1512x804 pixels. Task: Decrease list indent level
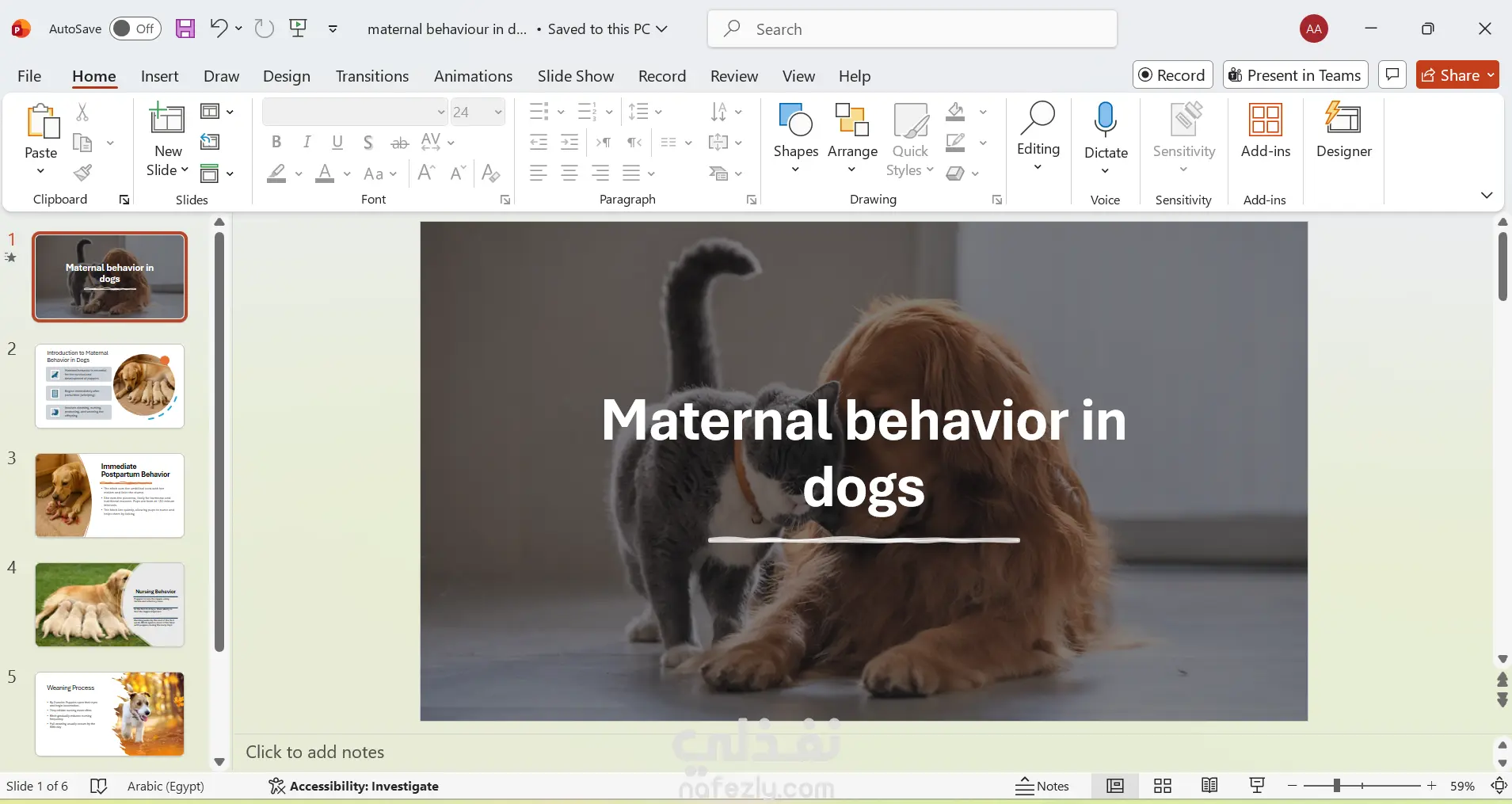[x=539, y=143]
